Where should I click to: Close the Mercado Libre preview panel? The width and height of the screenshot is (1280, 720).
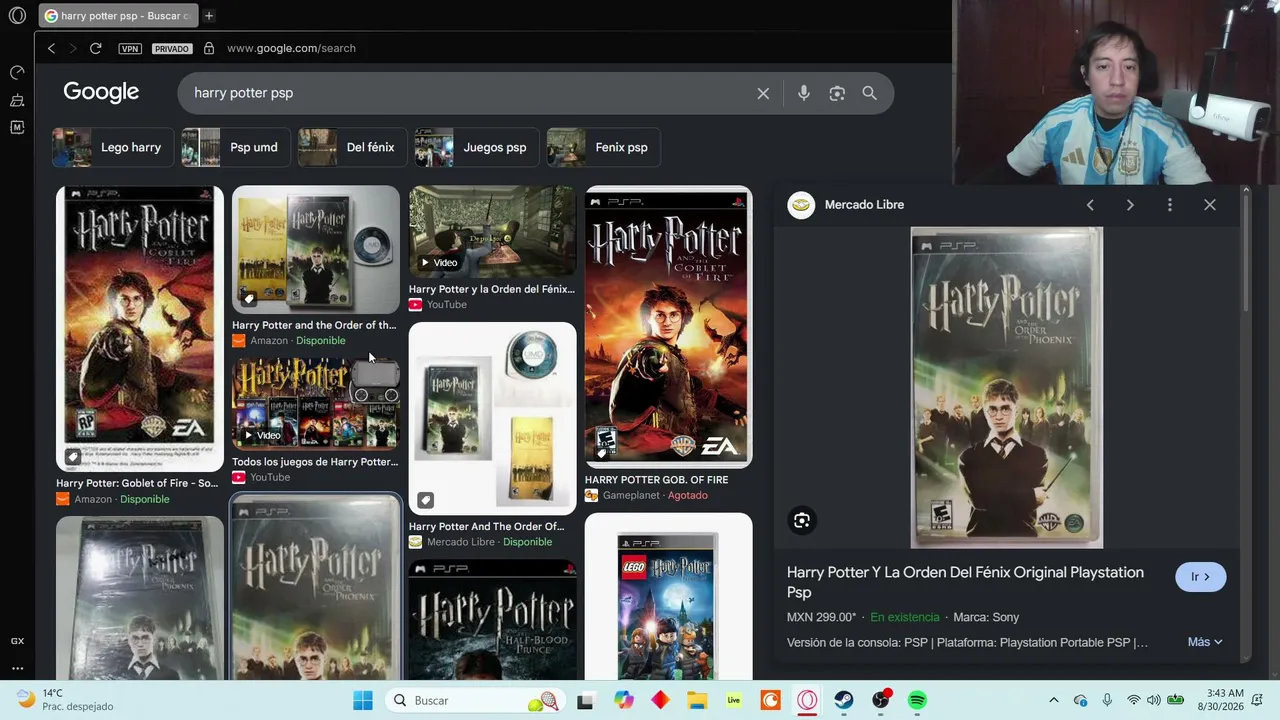(x=1210, y=205)
